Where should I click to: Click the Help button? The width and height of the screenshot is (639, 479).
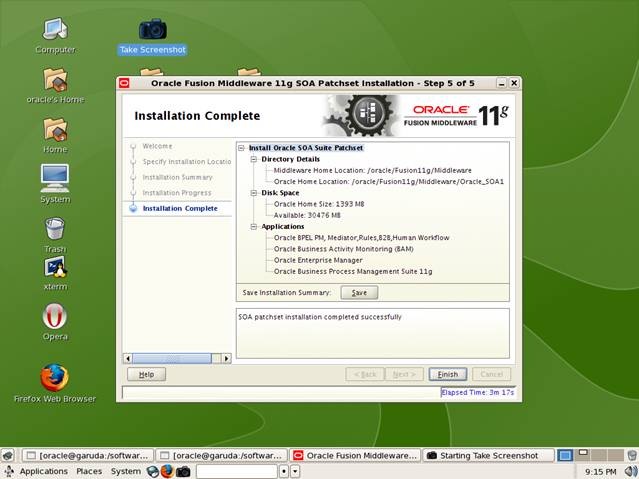[x=146, y=374]
